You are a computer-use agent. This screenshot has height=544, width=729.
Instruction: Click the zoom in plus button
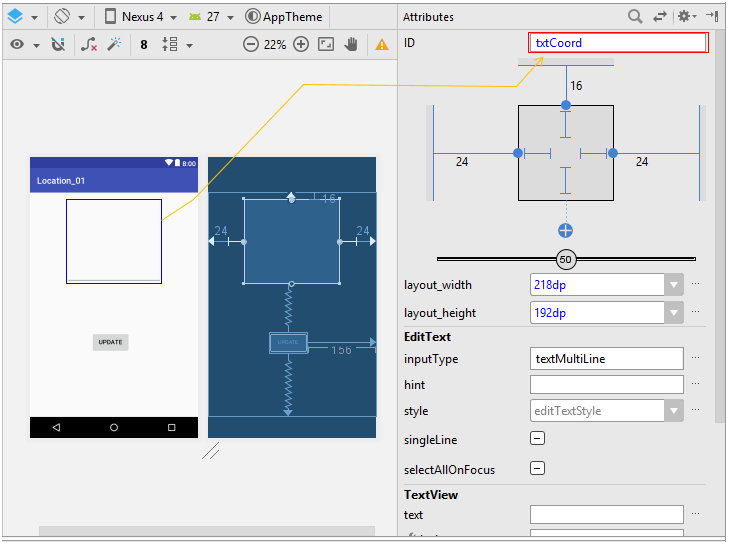pyautogui.click(x=301, y=45)
